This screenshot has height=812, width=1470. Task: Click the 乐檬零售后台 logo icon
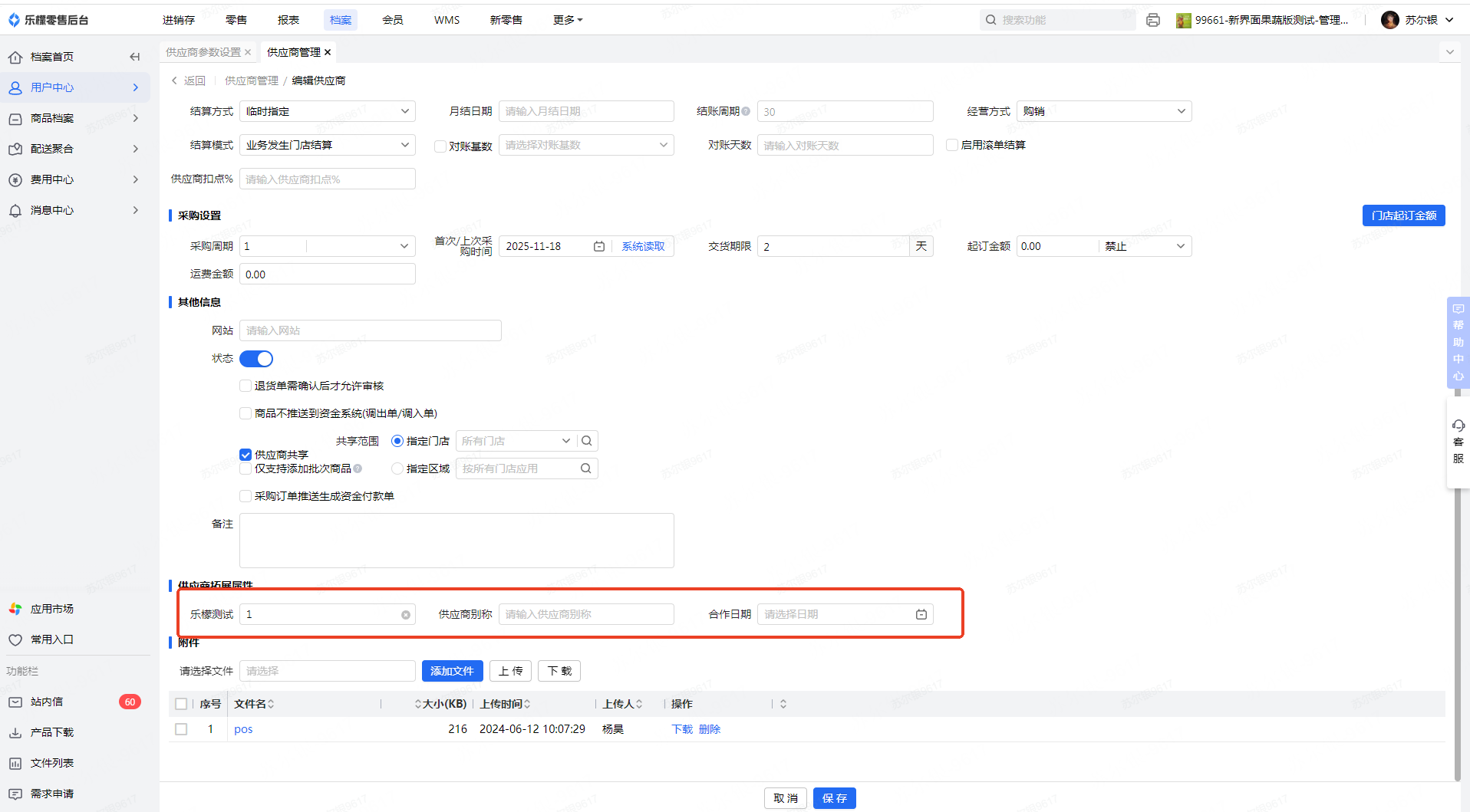tap(14, 20)
